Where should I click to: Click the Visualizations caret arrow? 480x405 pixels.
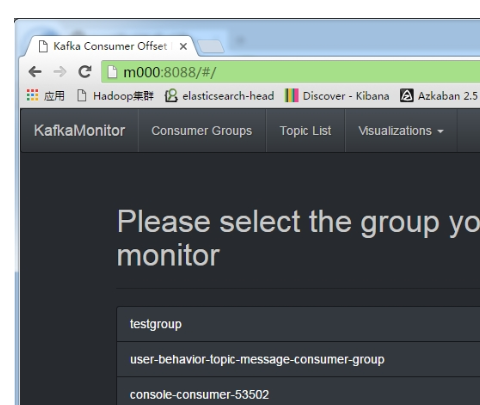(x=440, y=131)
